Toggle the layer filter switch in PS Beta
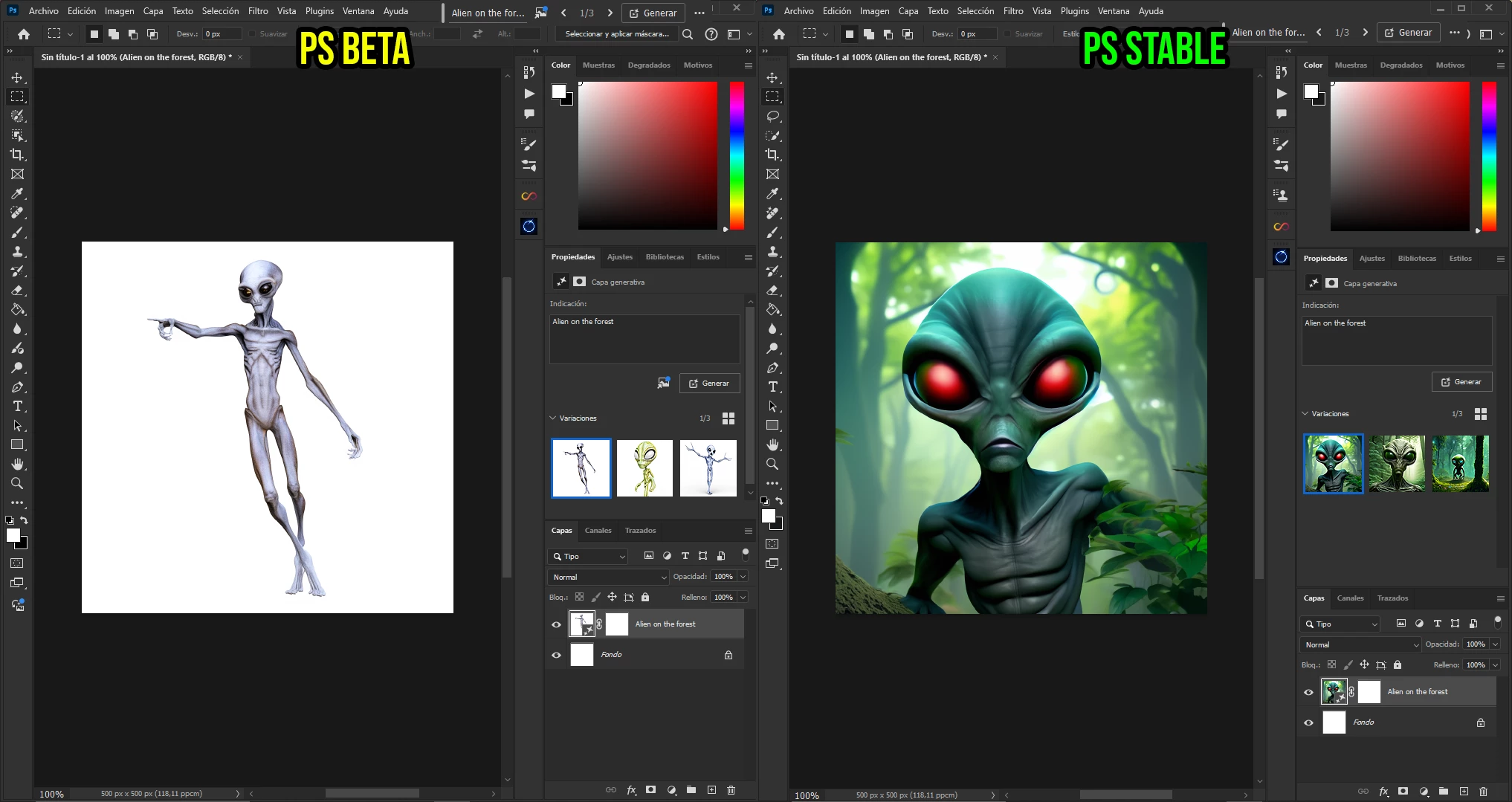Image resolution: width=1512 pixels, height=802 pixels. 746,554
